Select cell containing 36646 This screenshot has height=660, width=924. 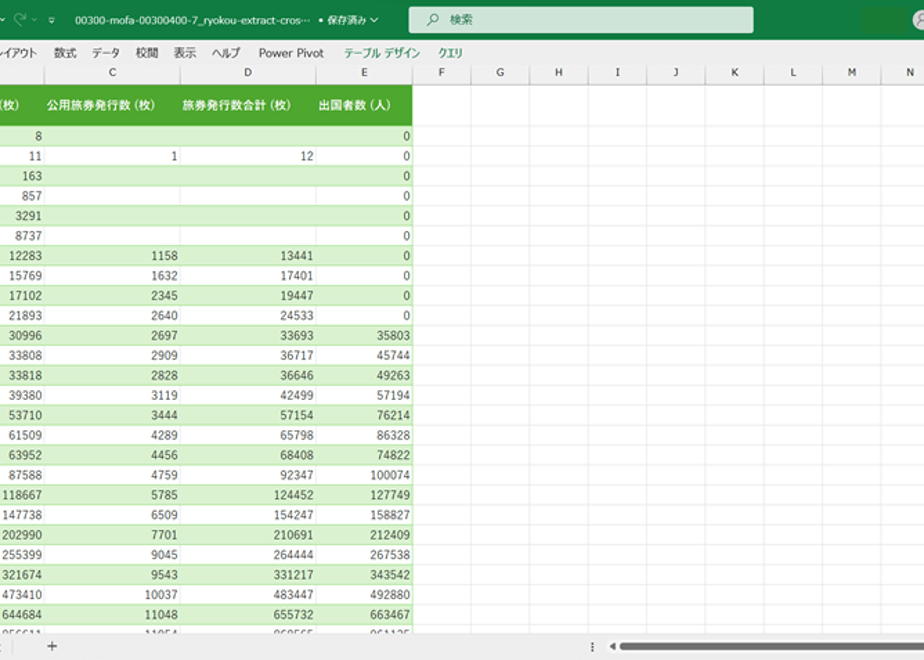(x=248, y=375)
